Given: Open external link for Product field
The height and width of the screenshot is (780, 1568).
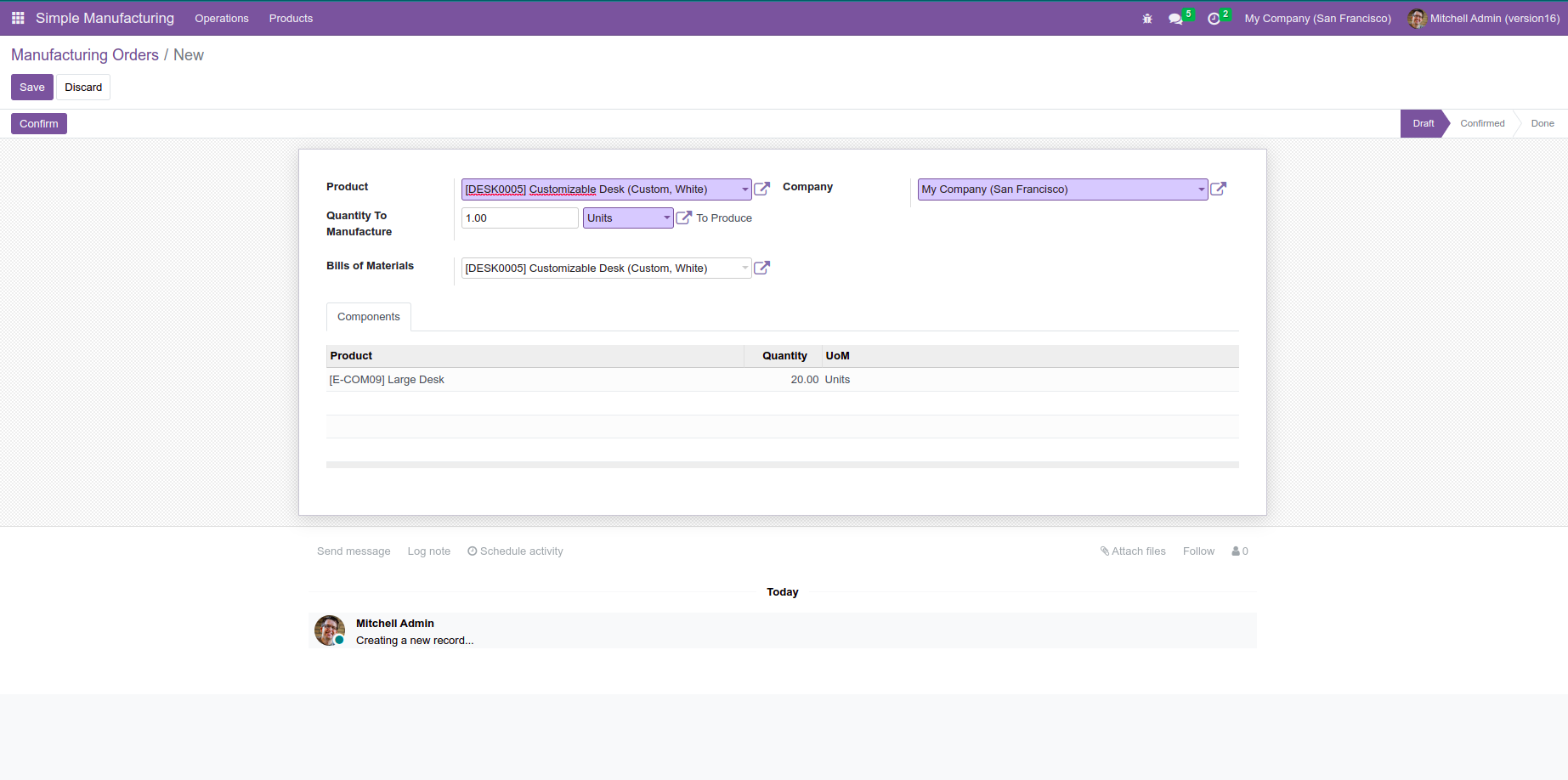Looking at the screenshot, I should [762, 189].
